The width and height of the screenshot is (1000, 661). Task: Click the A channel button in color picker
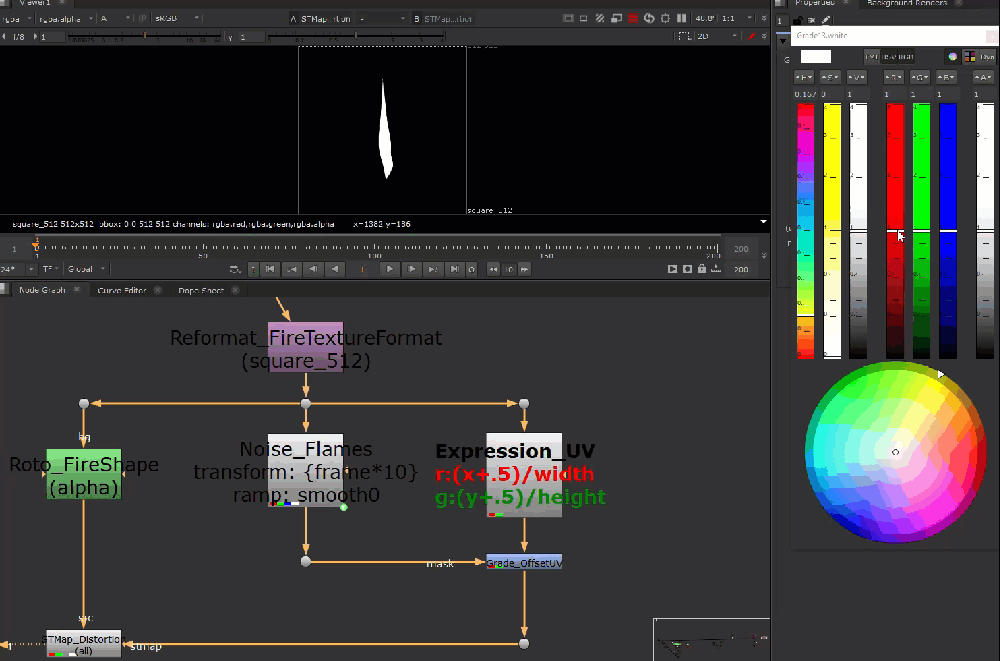[984, 76]
